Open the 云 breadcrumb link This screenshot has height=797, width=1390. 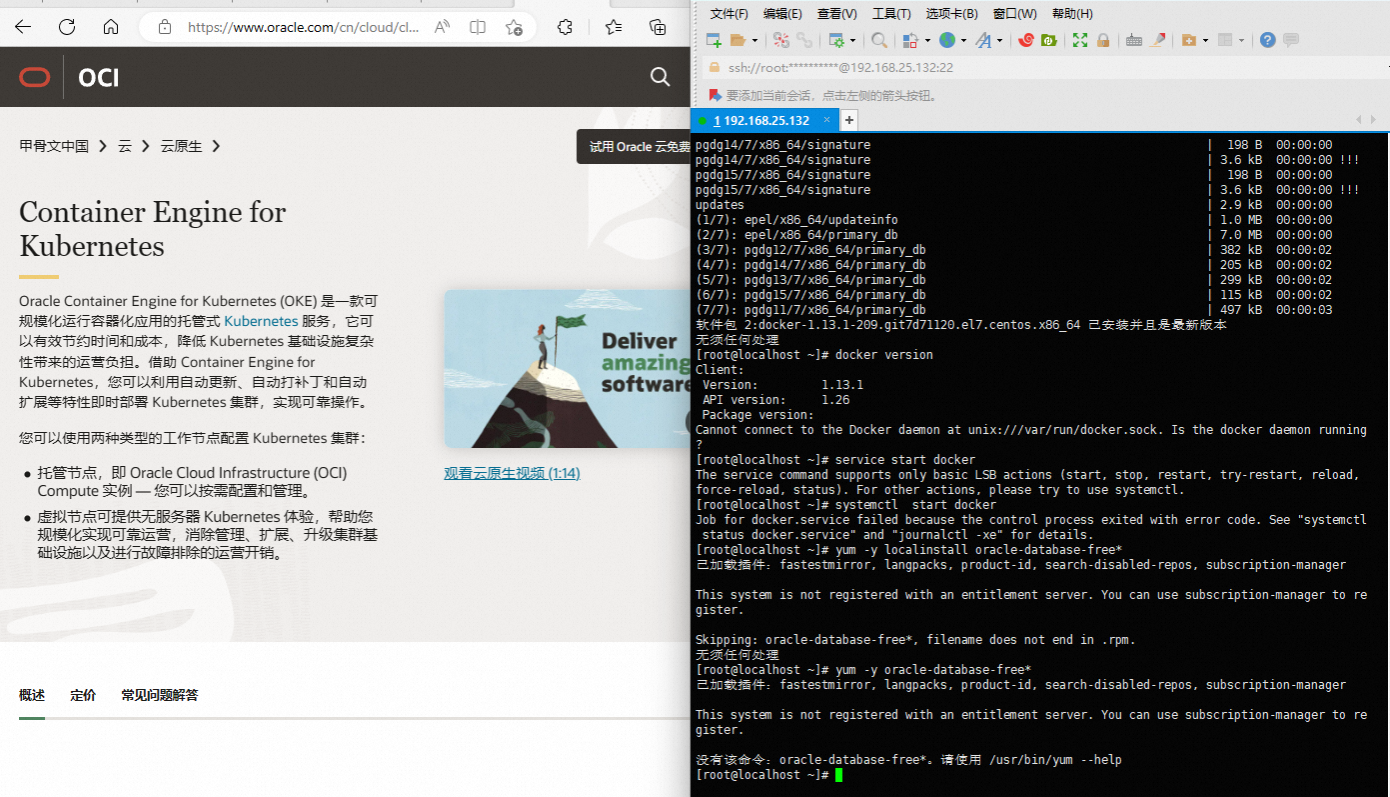tap(125, 146)
